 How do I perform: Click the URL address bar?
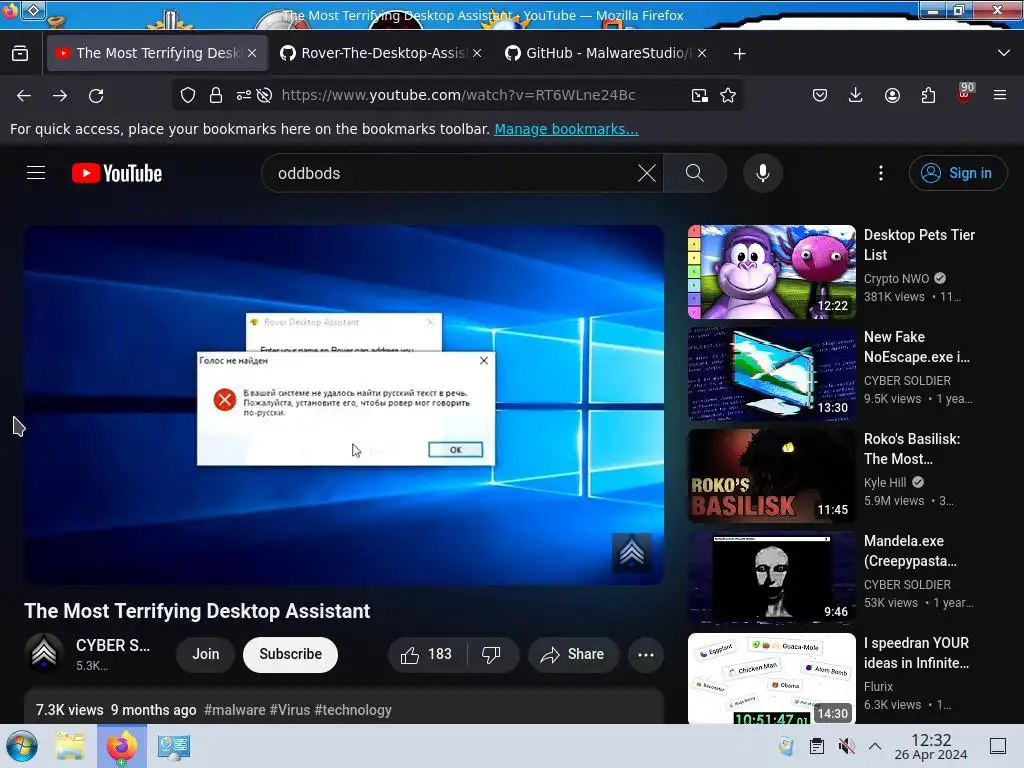pos(458,95)
